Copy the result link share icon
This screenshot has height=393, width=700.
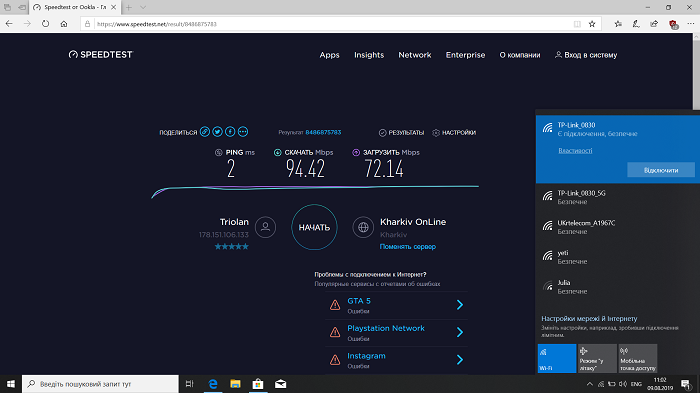(205, 132)
